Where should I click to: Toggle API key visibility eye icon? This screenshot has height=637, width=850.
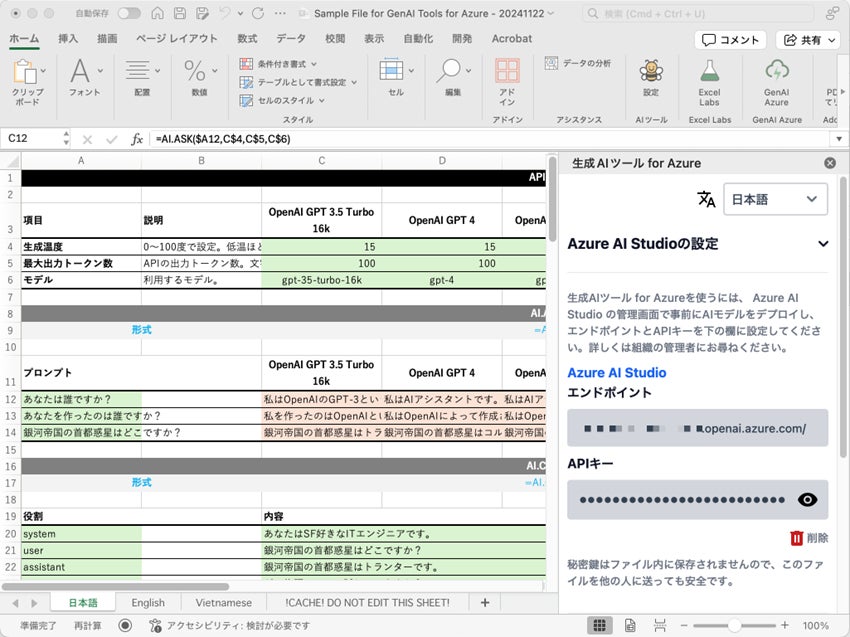(x=807, y=500)
